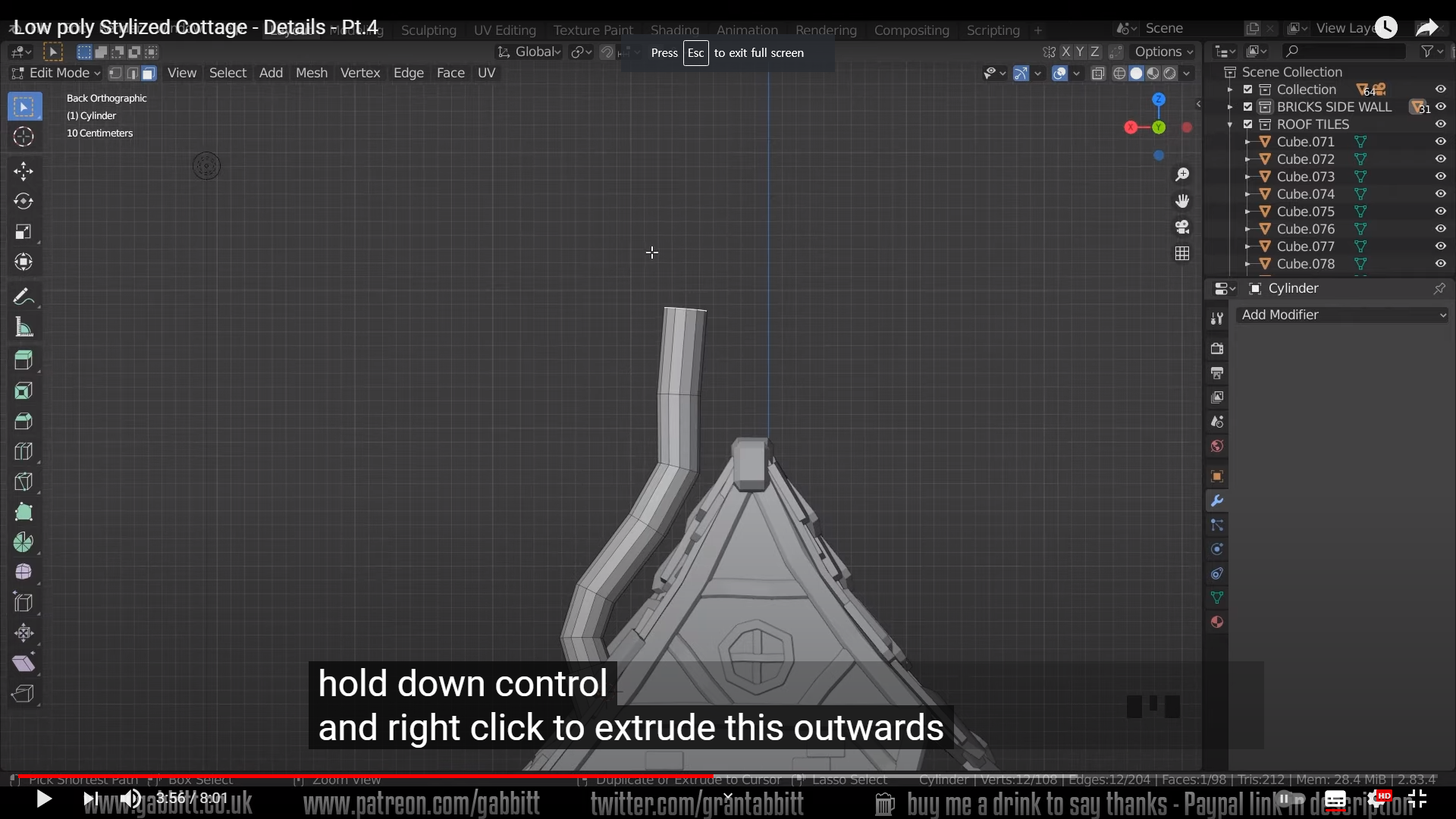Switch to the UV Editing workspace tab
1456x819 pixels.
pos(504,30)
